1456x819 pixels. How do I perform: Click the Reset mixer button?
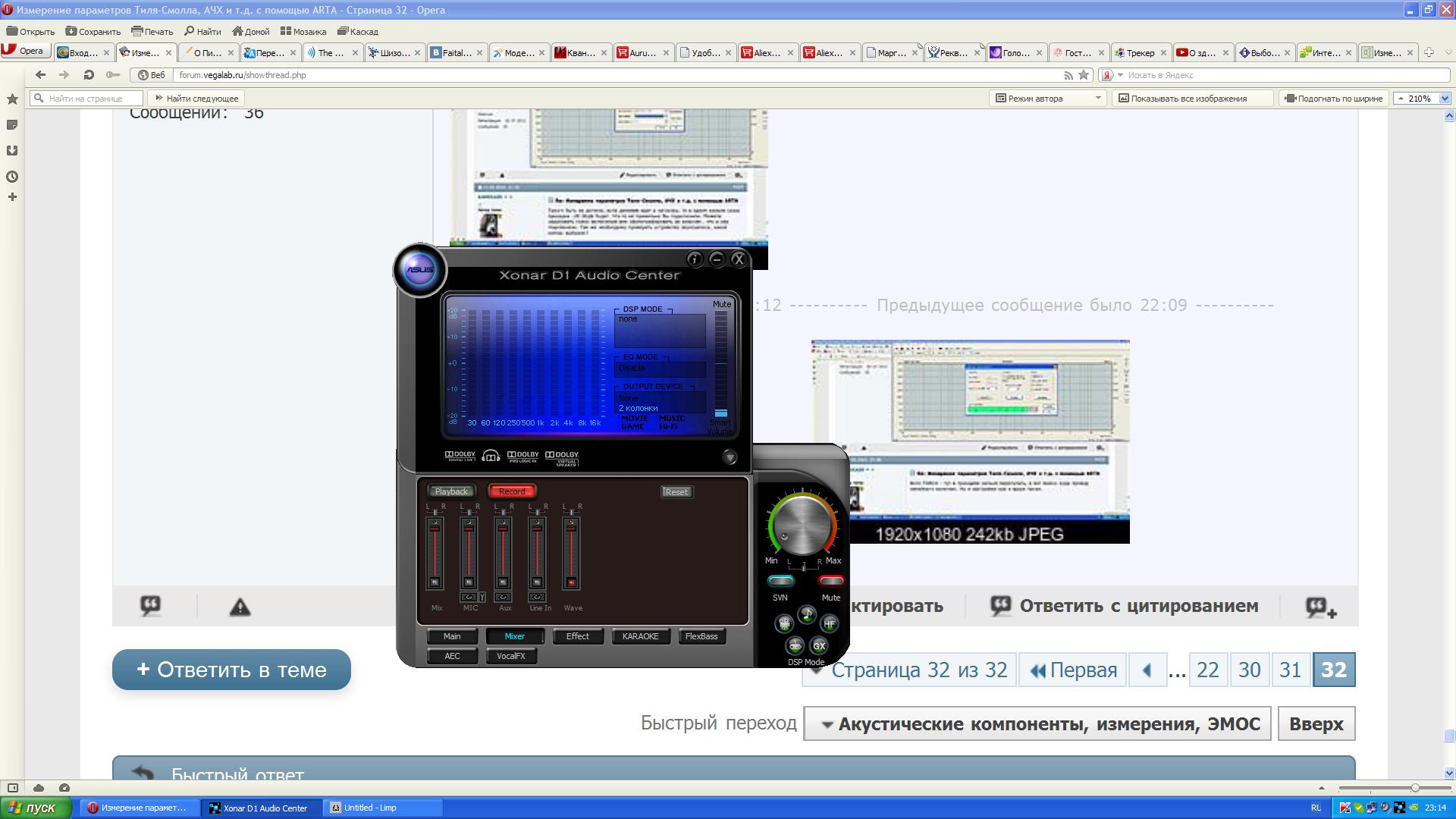[676, 492]
